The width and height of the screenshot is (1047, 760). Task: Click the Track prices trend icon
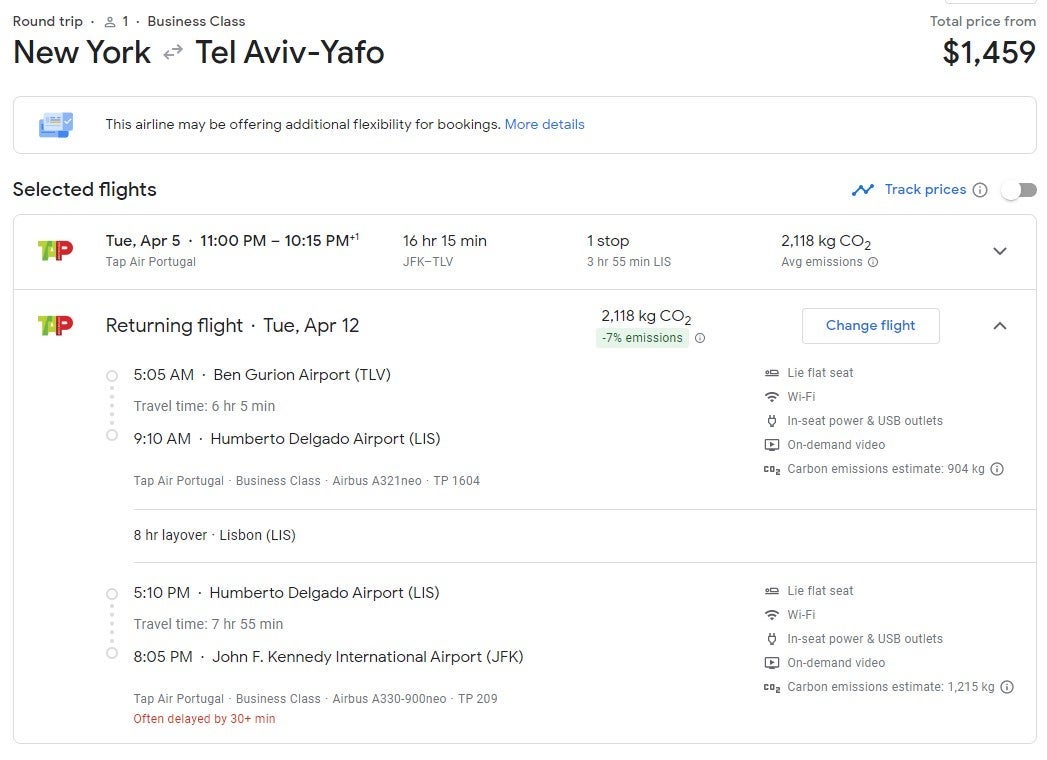tap(862, 190)
